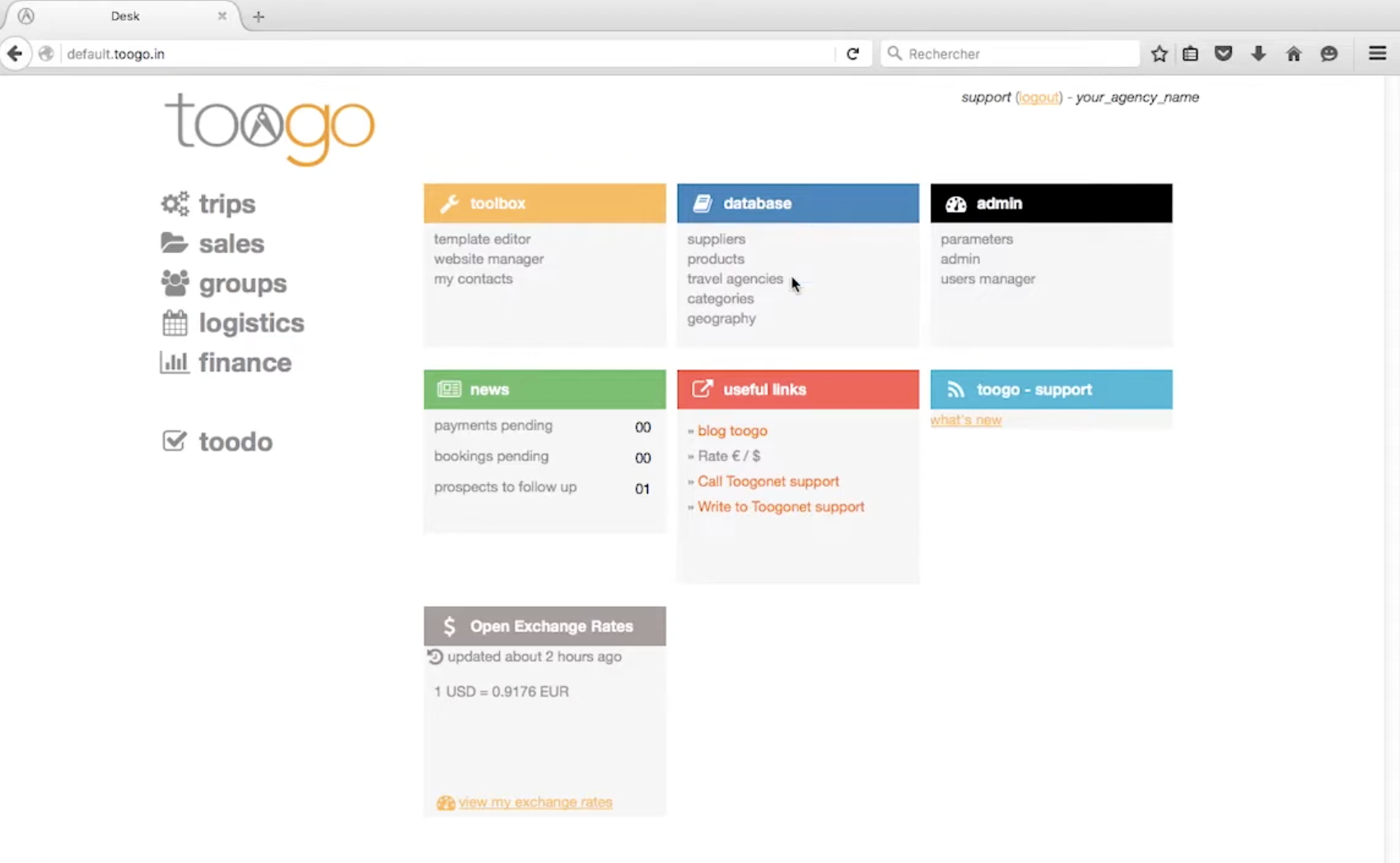Open the "what's new" link
1400x863 pixels.
965,419
